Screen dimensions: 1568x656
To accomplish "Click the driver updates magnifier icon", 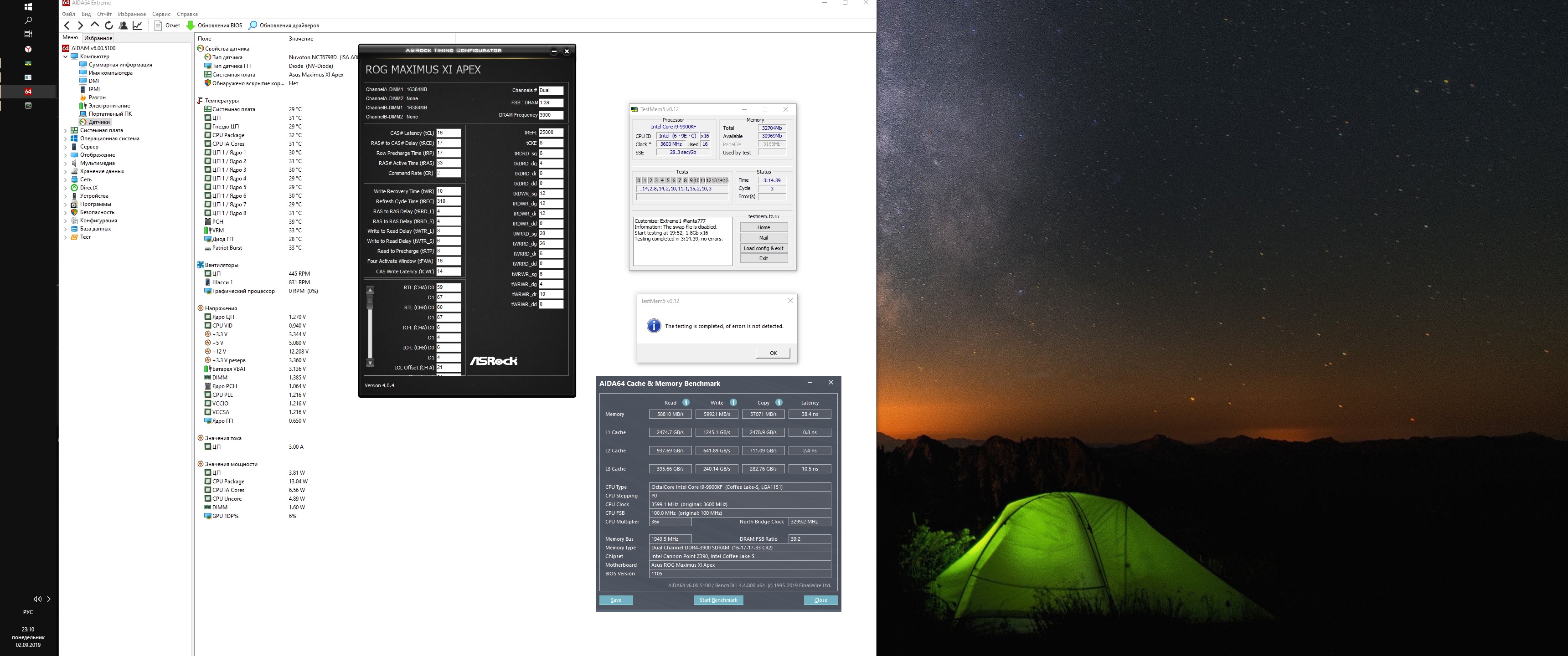I will (253, 26).
